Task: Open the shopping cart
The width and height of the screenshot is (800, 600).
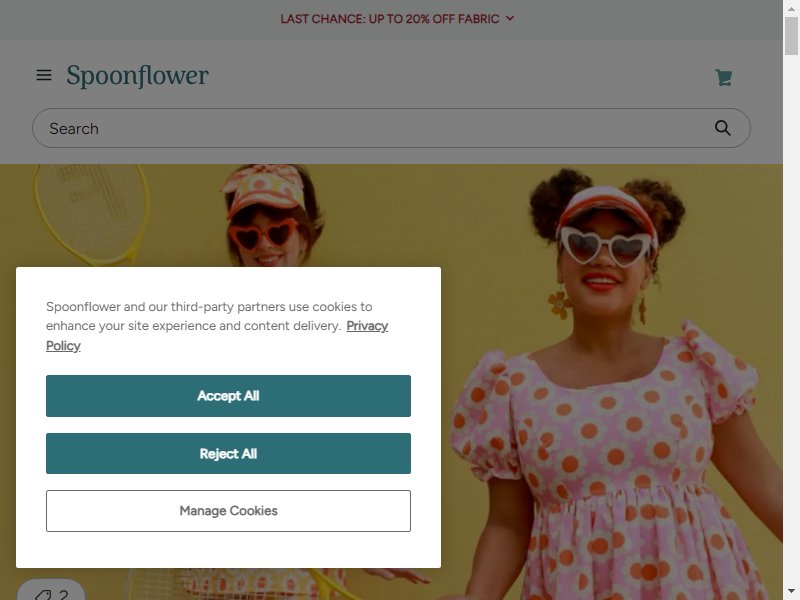Action: [x=723, y=78]
